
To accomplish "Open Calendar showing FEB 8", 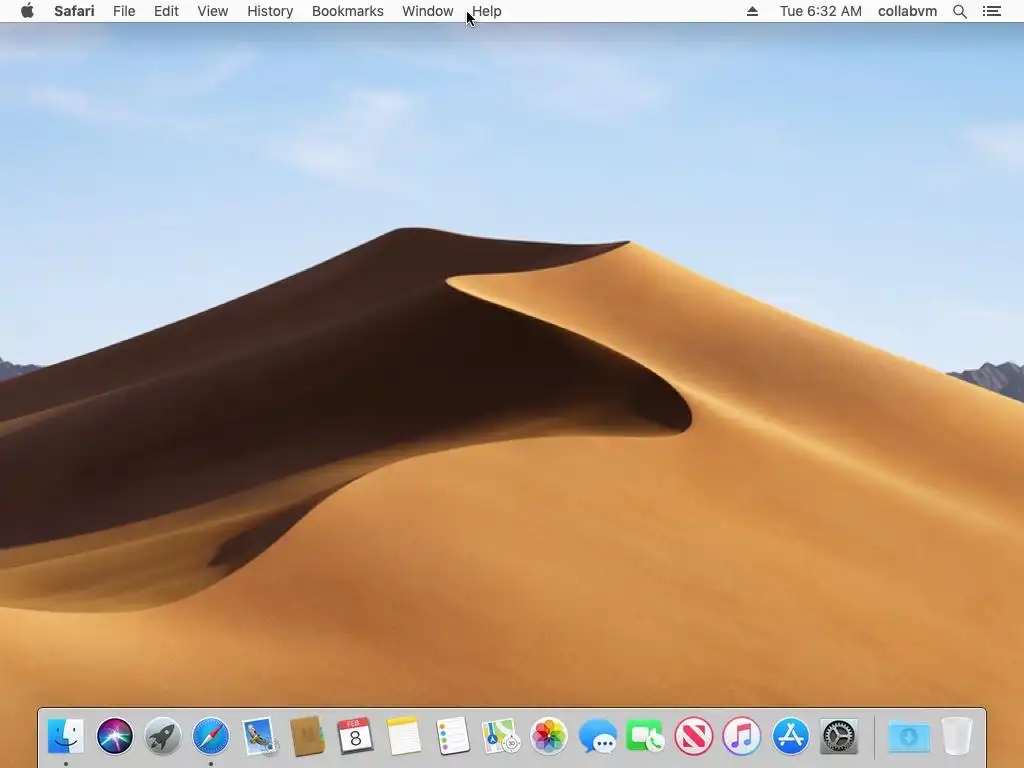I will point(355,736).
